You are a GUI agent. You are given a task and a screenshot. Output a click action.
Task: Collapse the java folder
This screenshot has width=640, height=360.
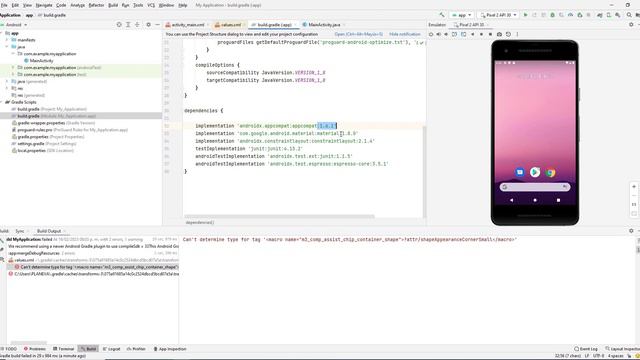[x=7, y=47]
